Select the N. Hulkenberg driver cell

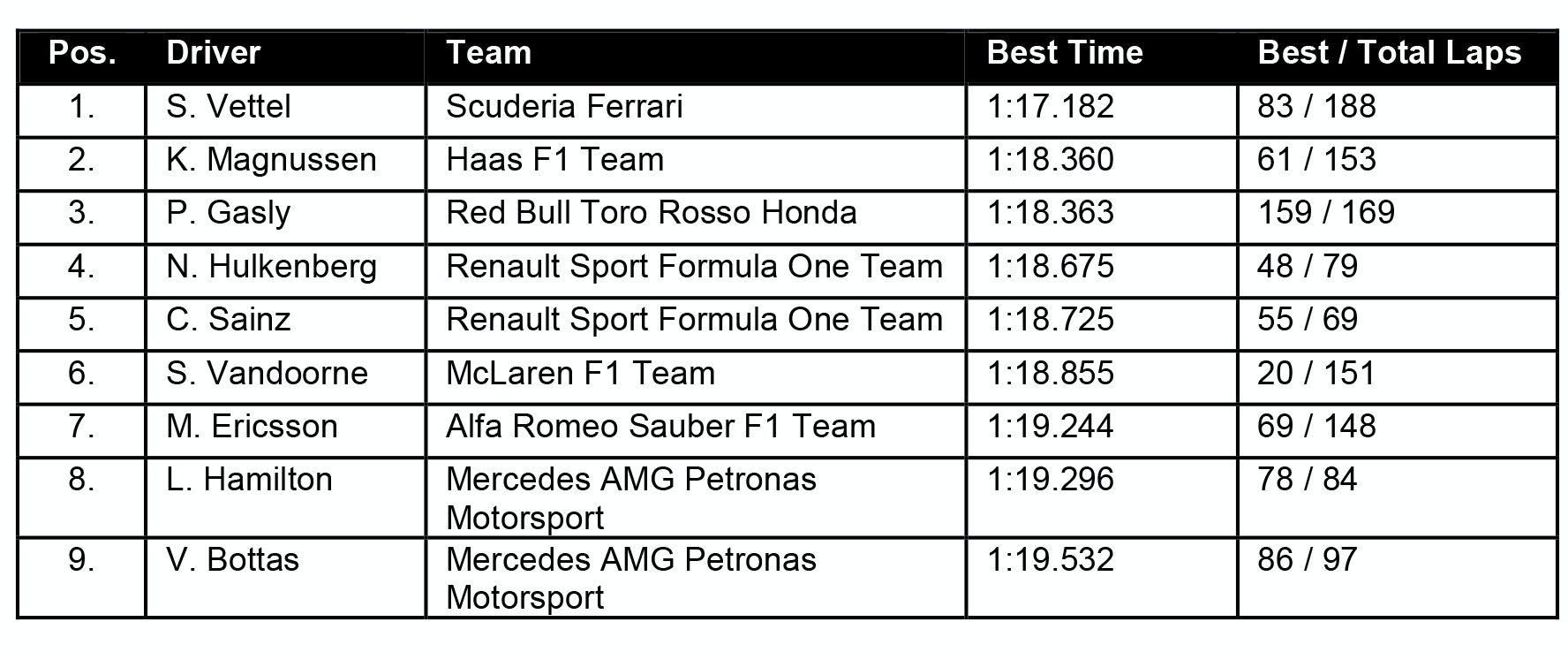coord(271,267)
